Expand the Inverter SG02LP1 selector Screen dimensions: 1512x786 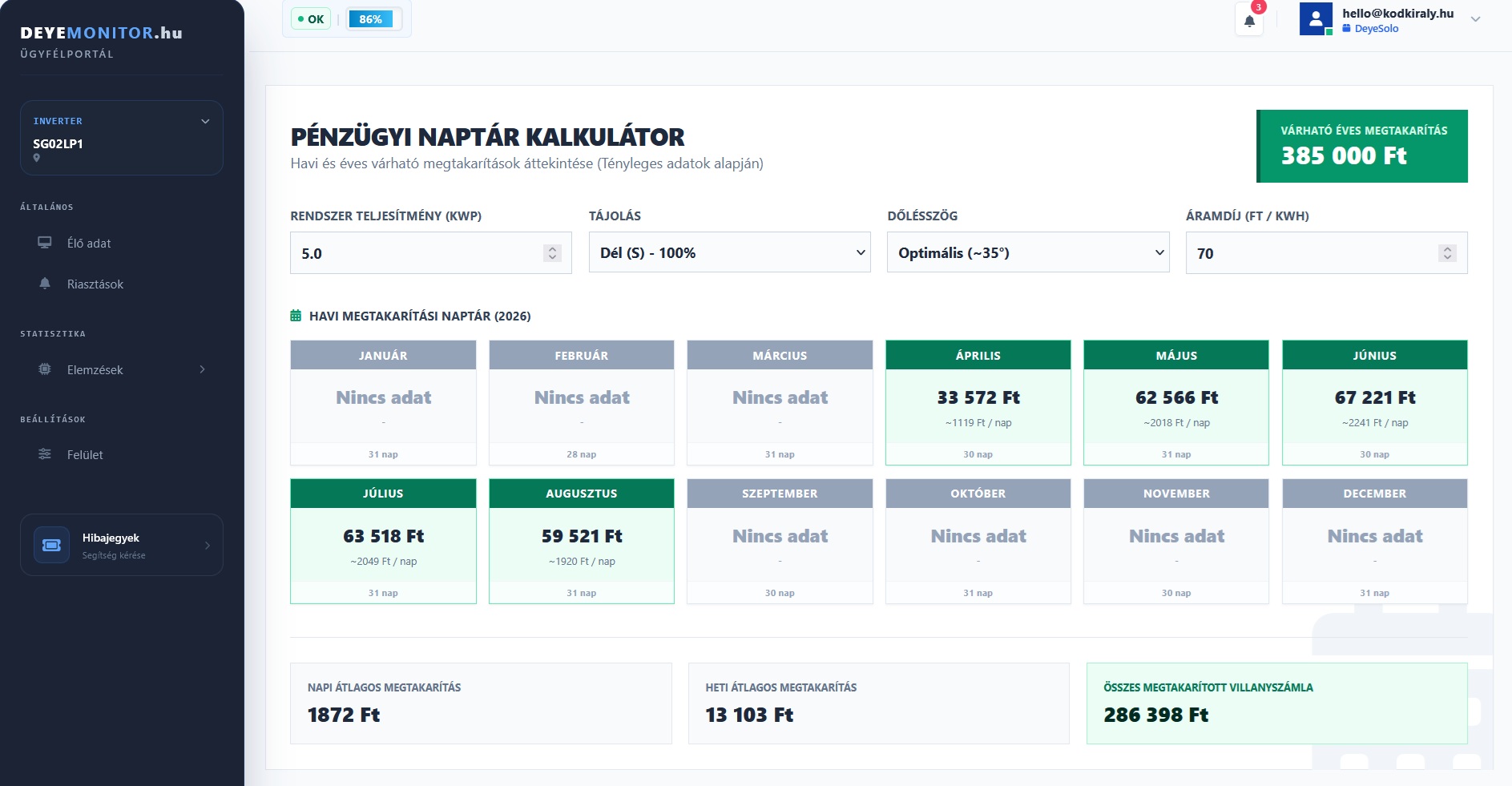point(122,138)
